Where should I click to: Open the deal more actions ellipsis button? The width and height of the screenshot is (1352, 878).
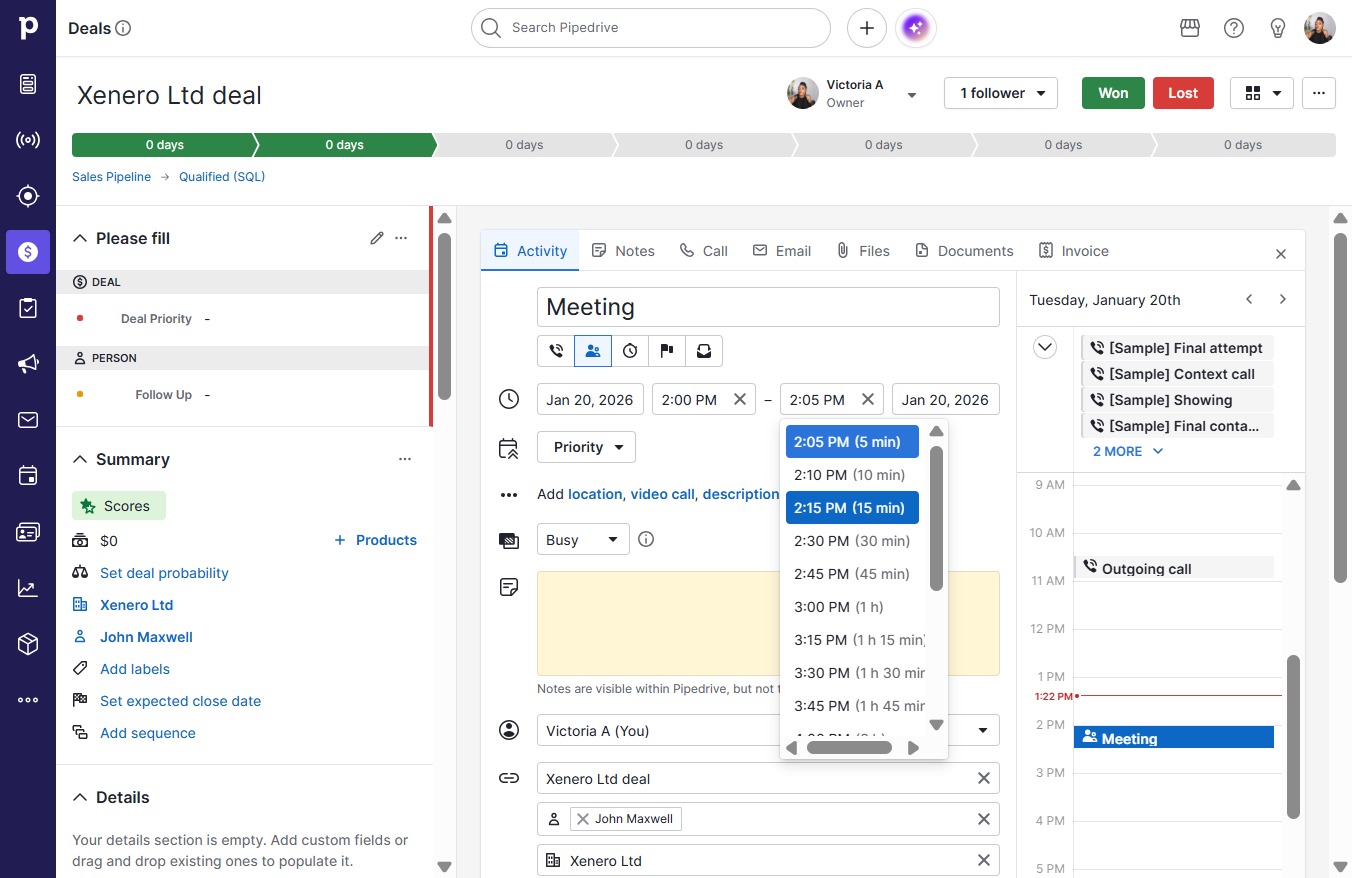tap(1319, 93)
